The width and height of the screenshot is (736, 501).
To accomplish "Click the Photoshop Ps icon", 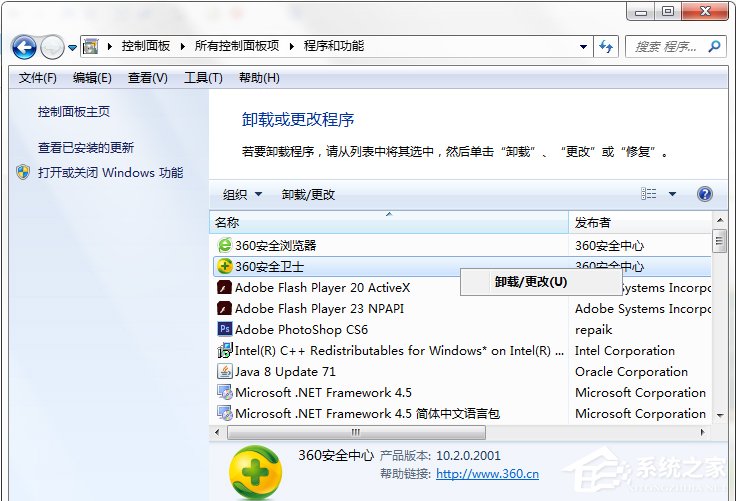I will point(225,329).
